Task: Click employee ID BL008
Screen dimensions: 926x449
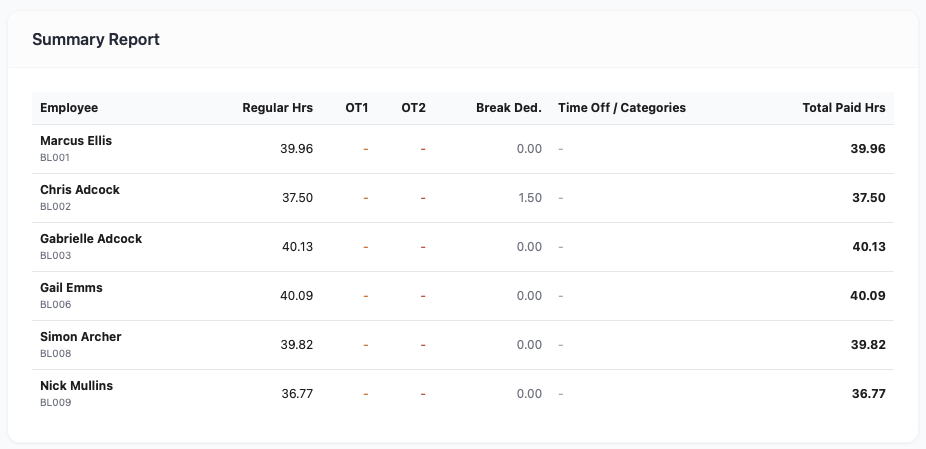Action: click(x=56, y=354)
